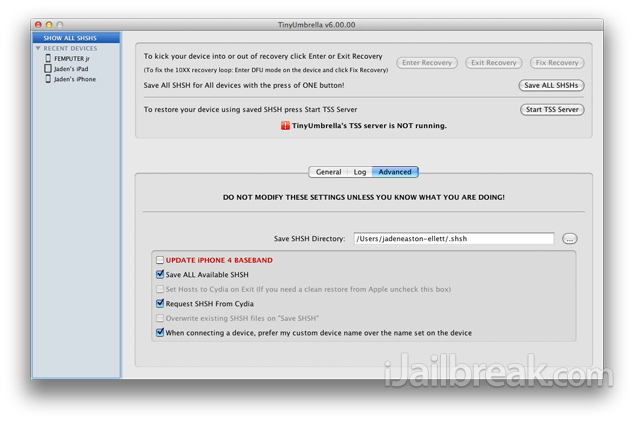The width and height of the screenshot is (634, 422).
Task: Close the TinyUmbrella window
Action: [38, 25]
